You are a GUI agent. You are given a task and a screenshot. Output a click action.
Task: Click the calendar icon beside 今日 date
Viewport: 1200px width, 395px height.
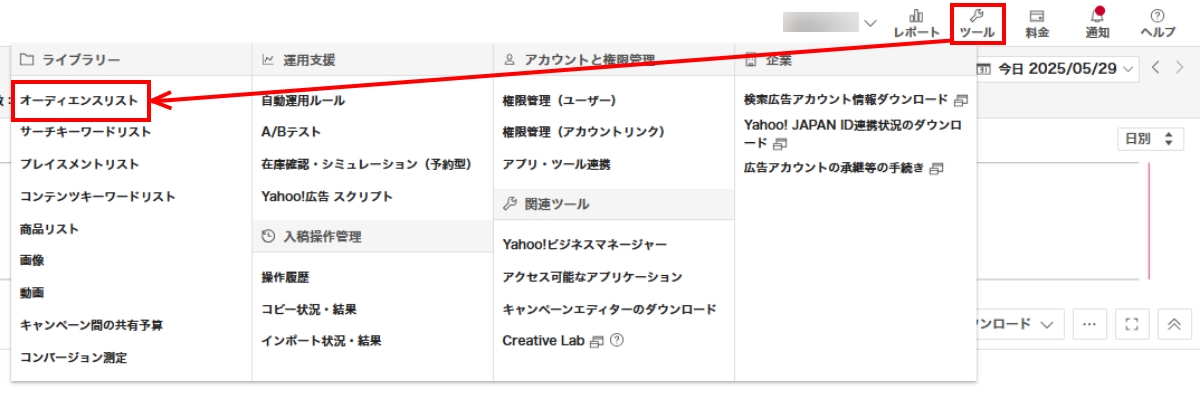coord(983,69)
